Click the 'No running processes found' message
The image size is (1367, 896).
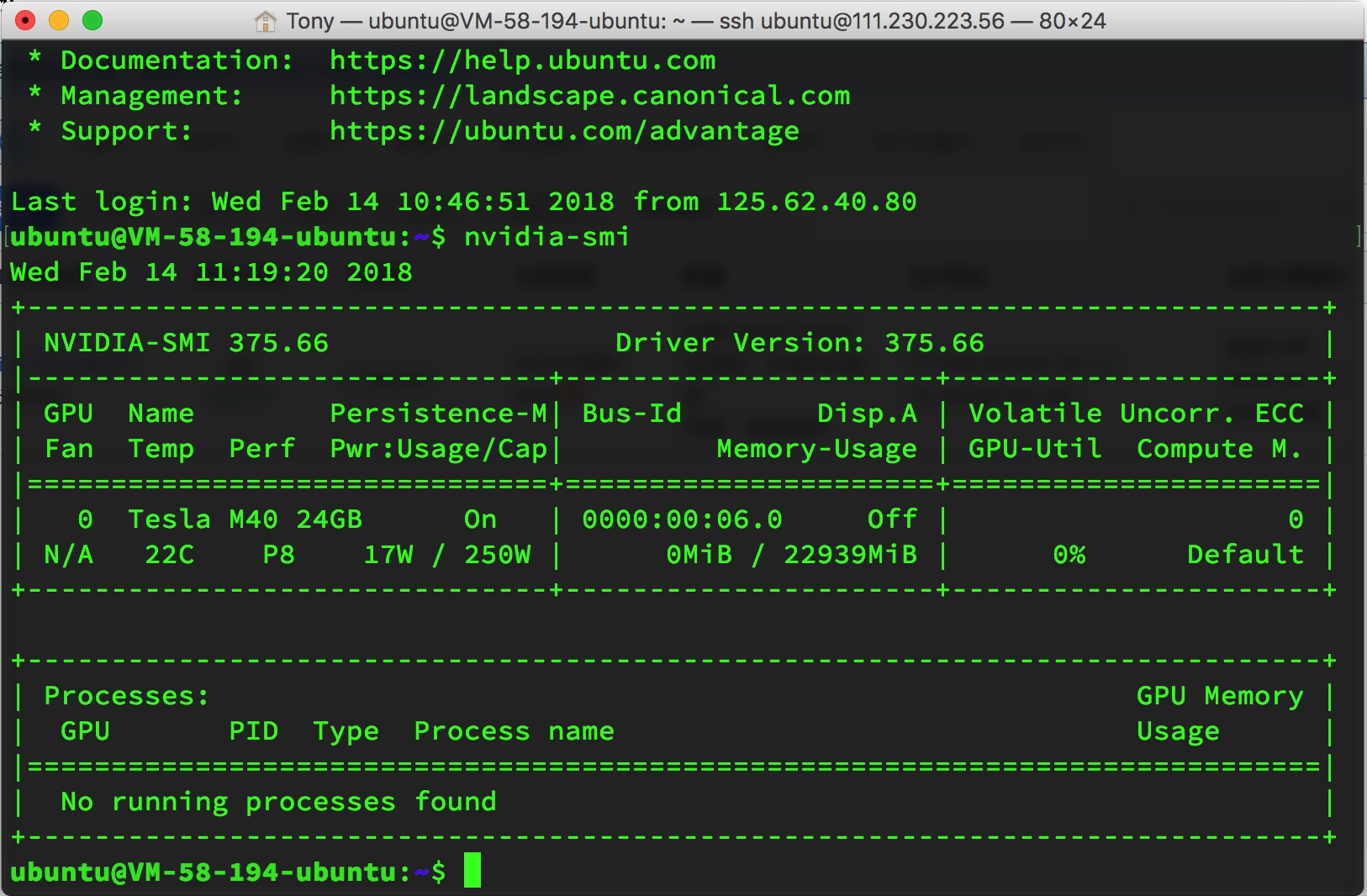[x=278, y=802]
